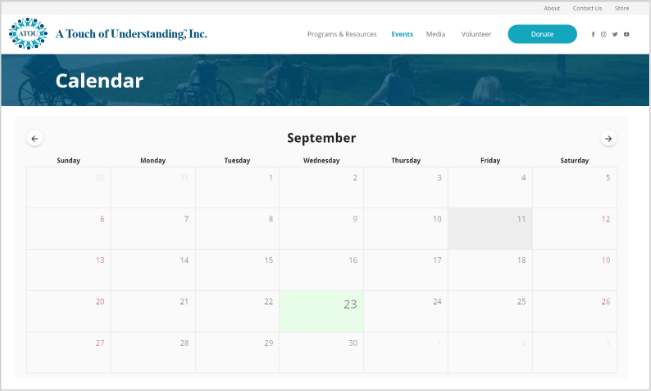Viewport: 651px width, 391px height.
Task: Follow the Contact Us link
Action: [587, 8]
